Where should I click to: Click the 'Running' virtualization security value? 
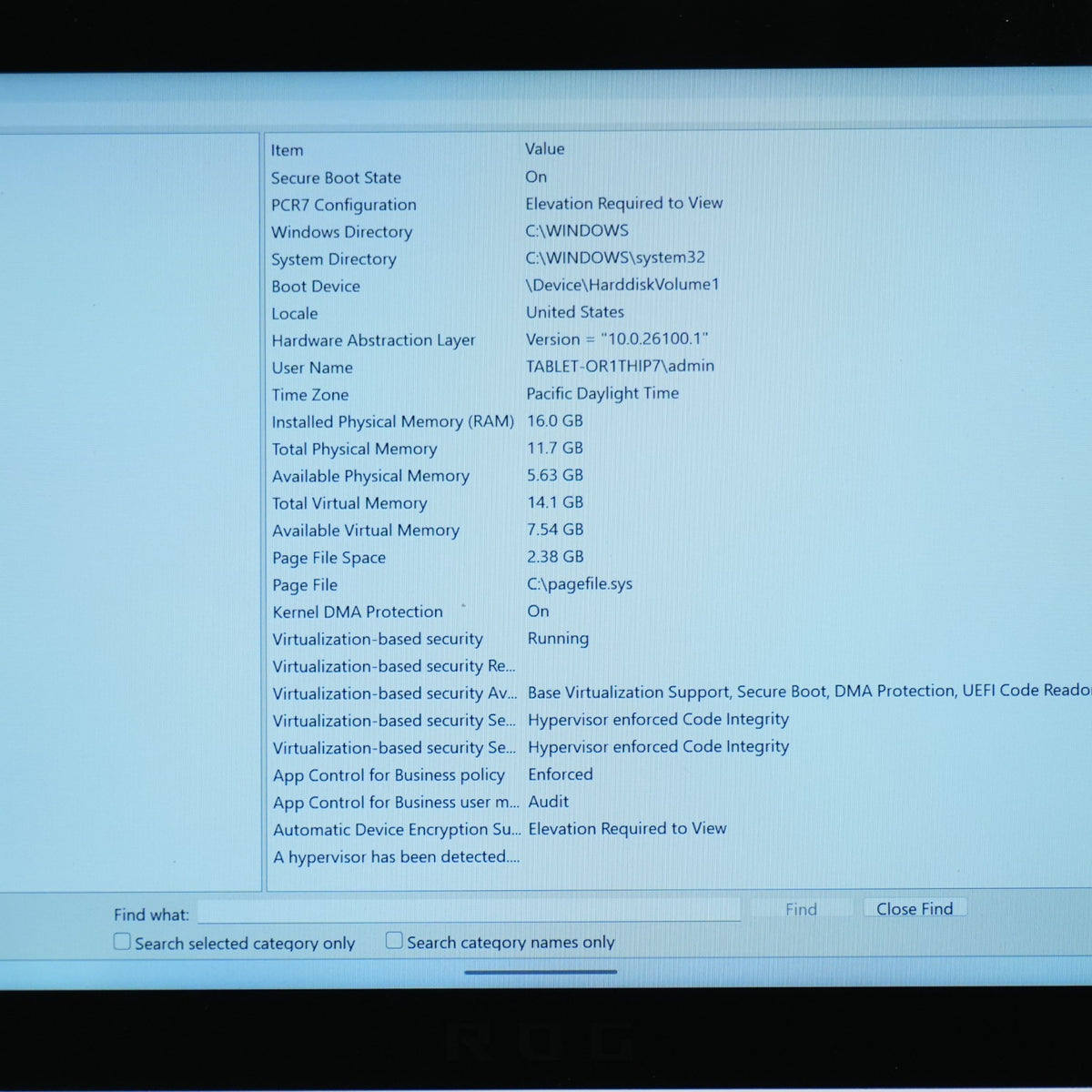558,638
